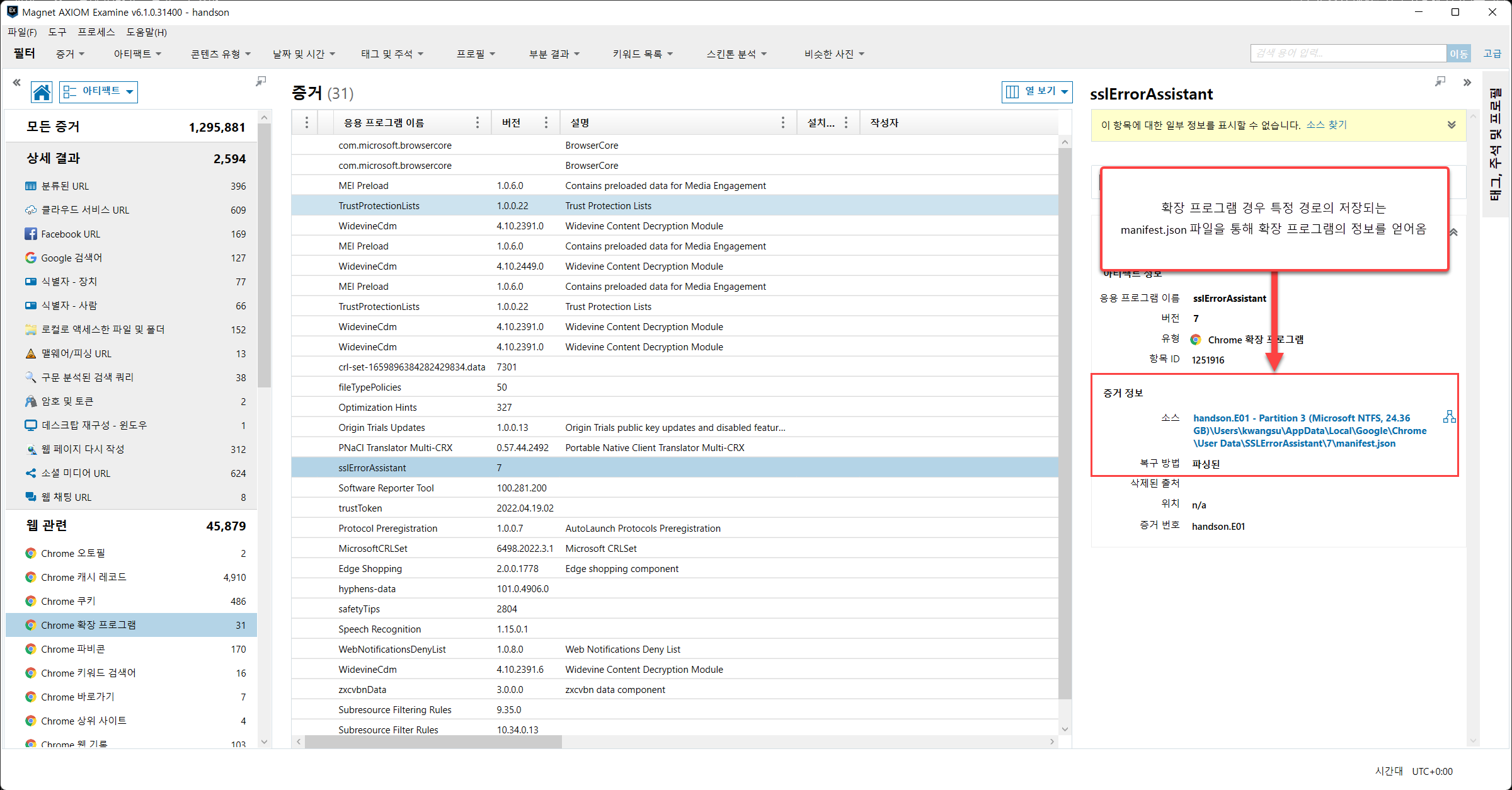Open the 도움말(H) menu
This screenshot has width=1512, height=790.
click(x=146, y=32)
